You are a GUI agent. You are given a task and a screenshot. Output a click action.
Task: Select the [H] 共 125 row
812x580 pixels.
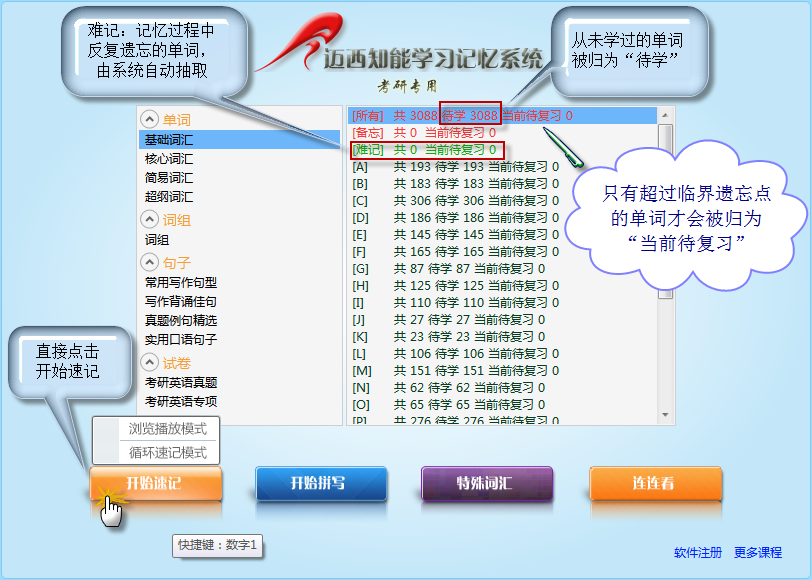pos(502,286)
